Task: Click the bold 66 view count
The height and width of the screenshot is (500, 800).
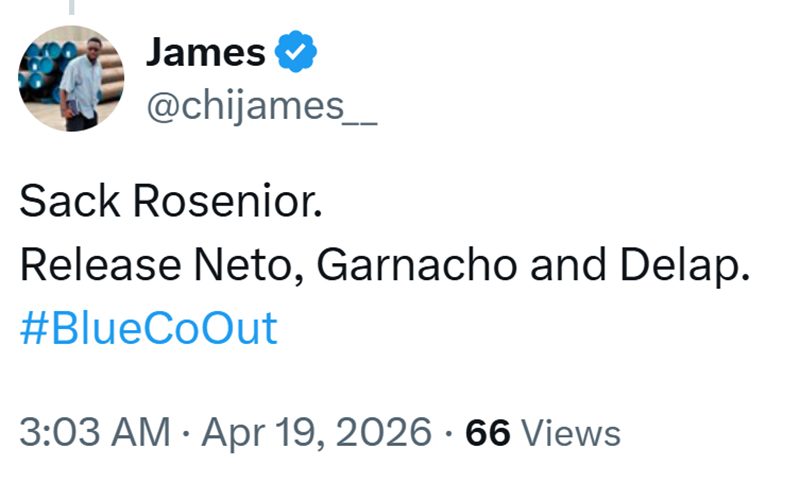Action: pos(489,433)
